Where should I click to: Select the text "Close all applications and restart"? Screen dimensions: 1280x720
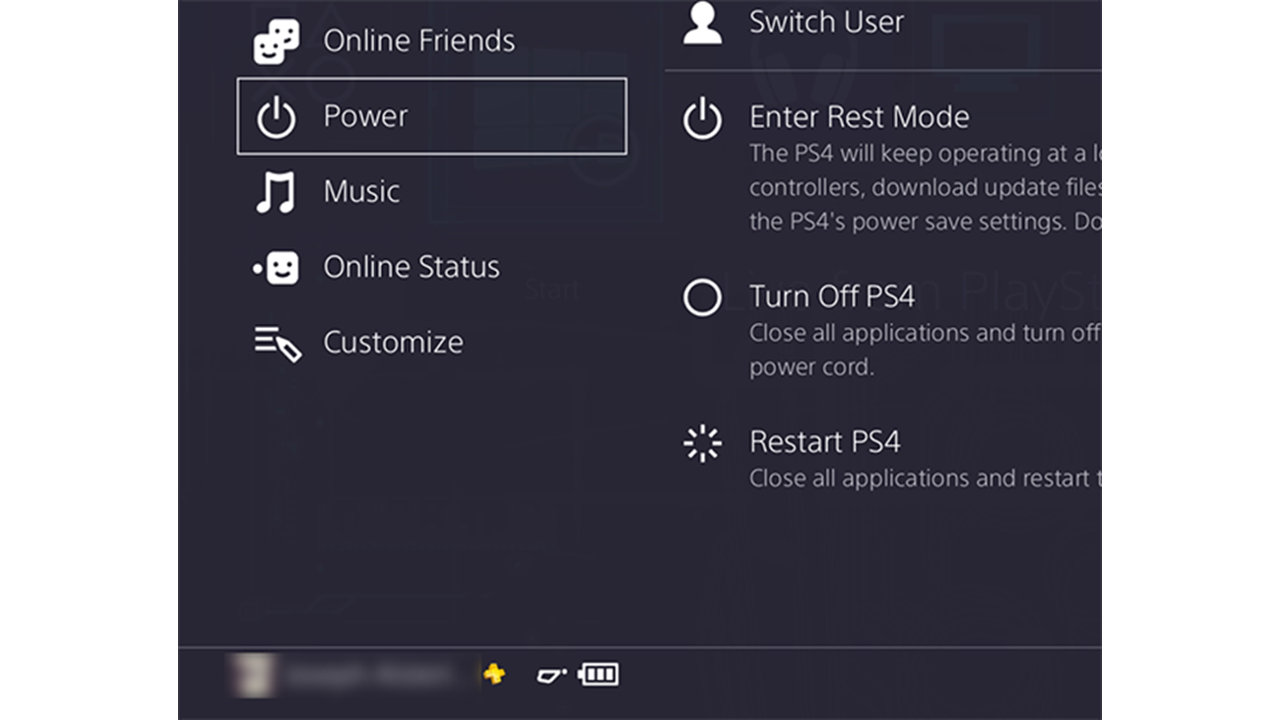pyautogui.click(x=920, y=478)
